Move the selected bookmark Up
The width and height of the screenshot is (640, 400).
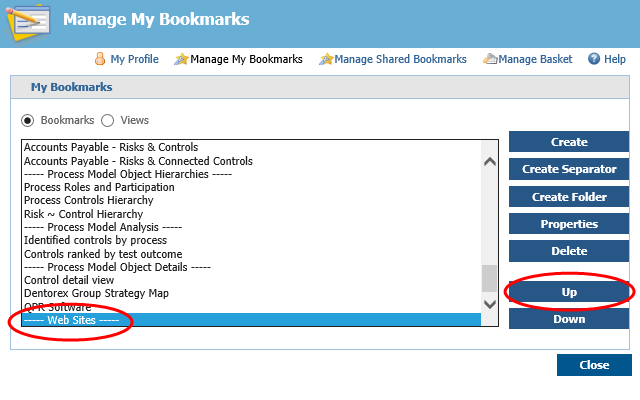tap(569, 292)
